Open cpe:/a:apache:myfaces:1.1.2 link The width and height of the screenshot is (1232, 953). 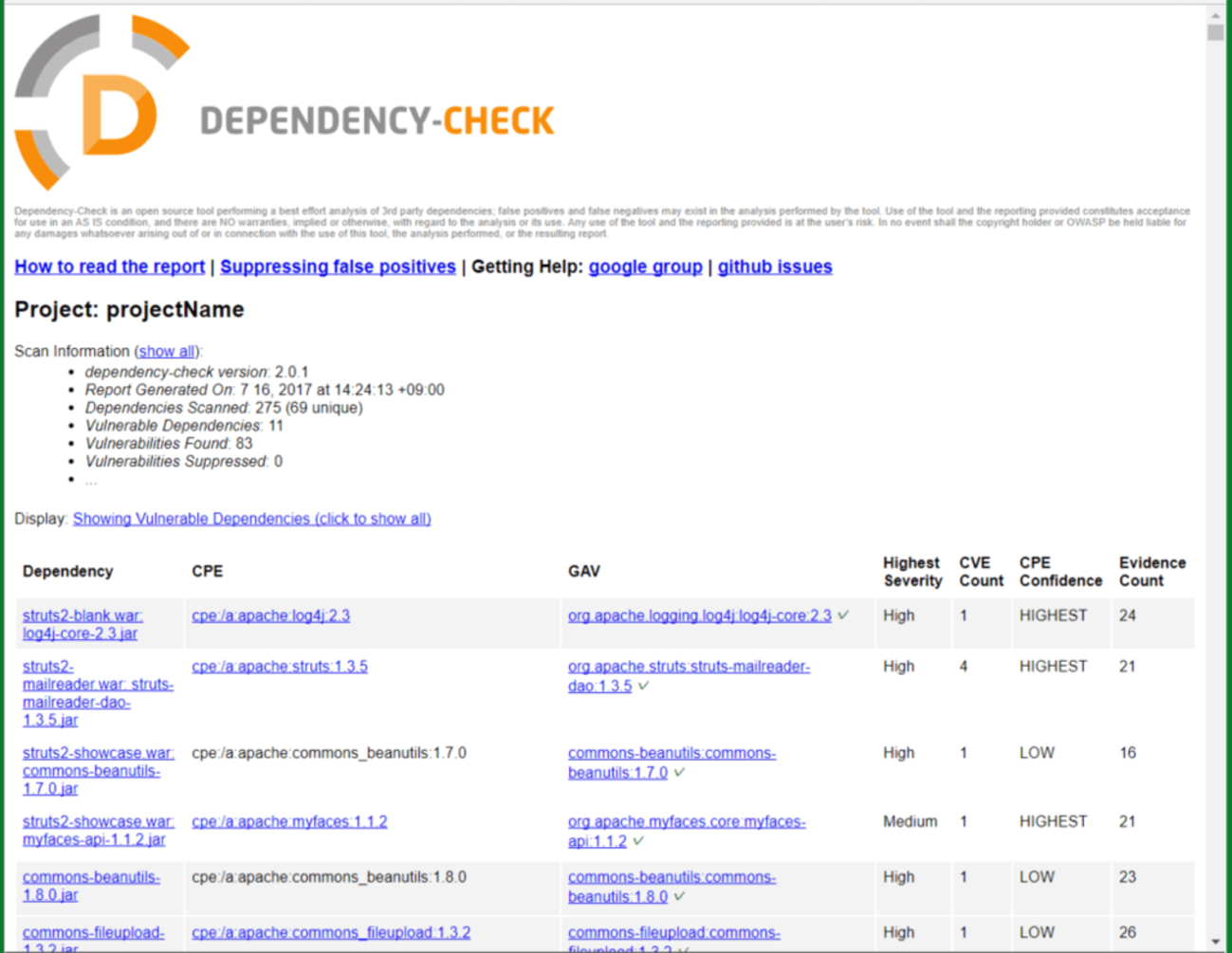click(289, 821)
